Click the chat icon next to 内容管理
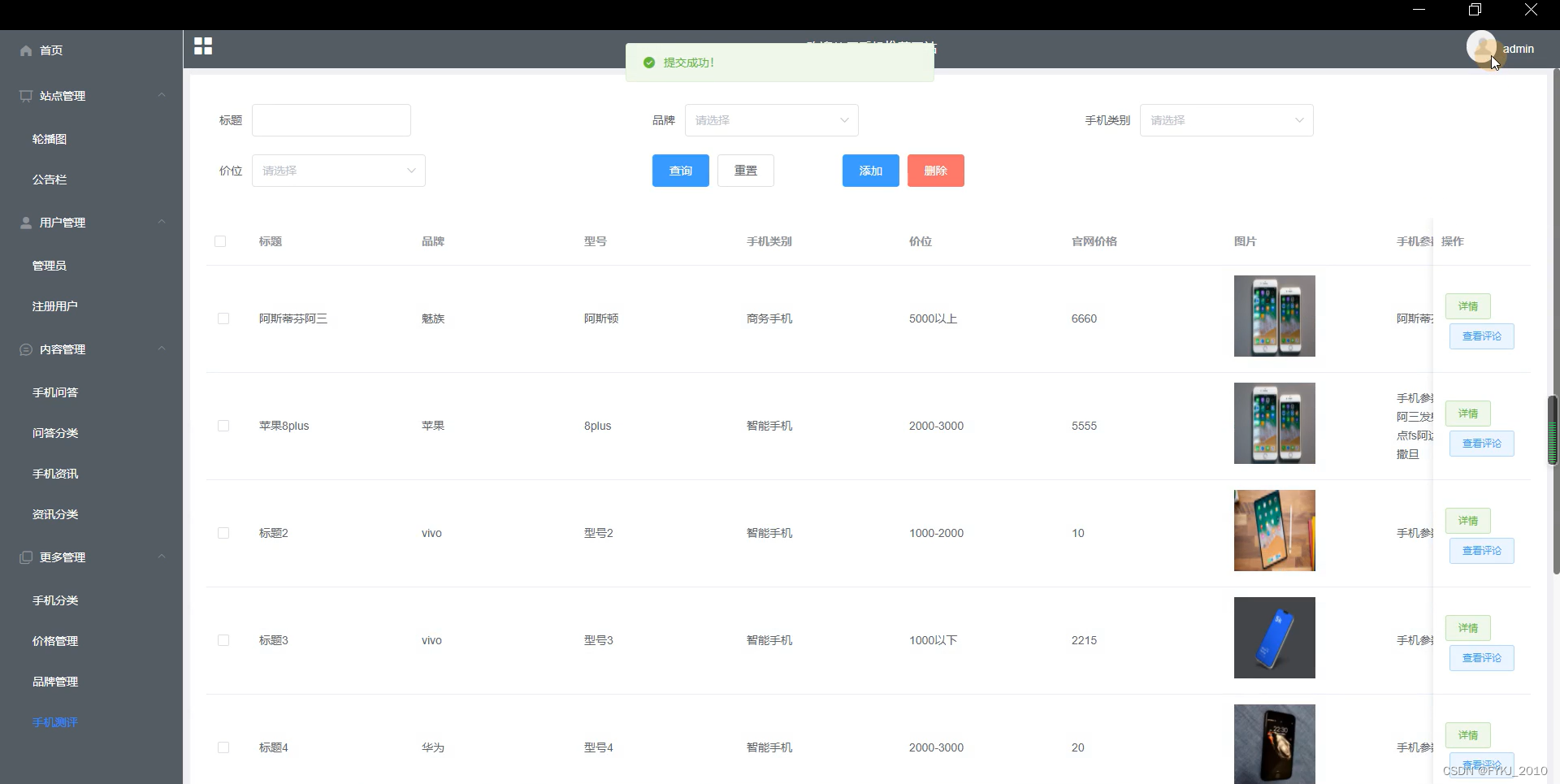The width and height of the screenshot is (1560, 784). (x=26, y=349)
